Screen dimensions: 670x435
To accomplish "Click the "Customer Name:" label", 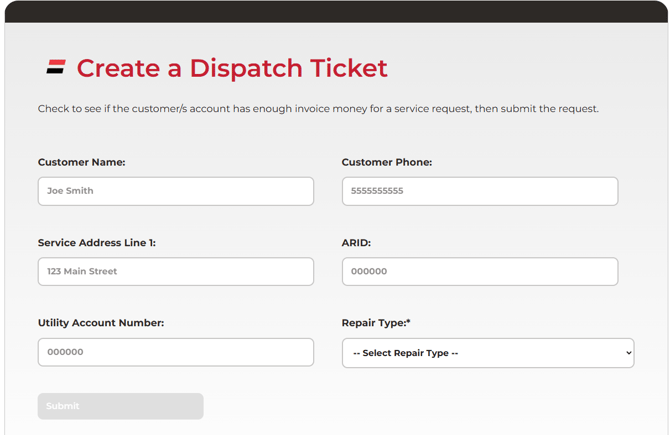I will click(x=82, y=162).
